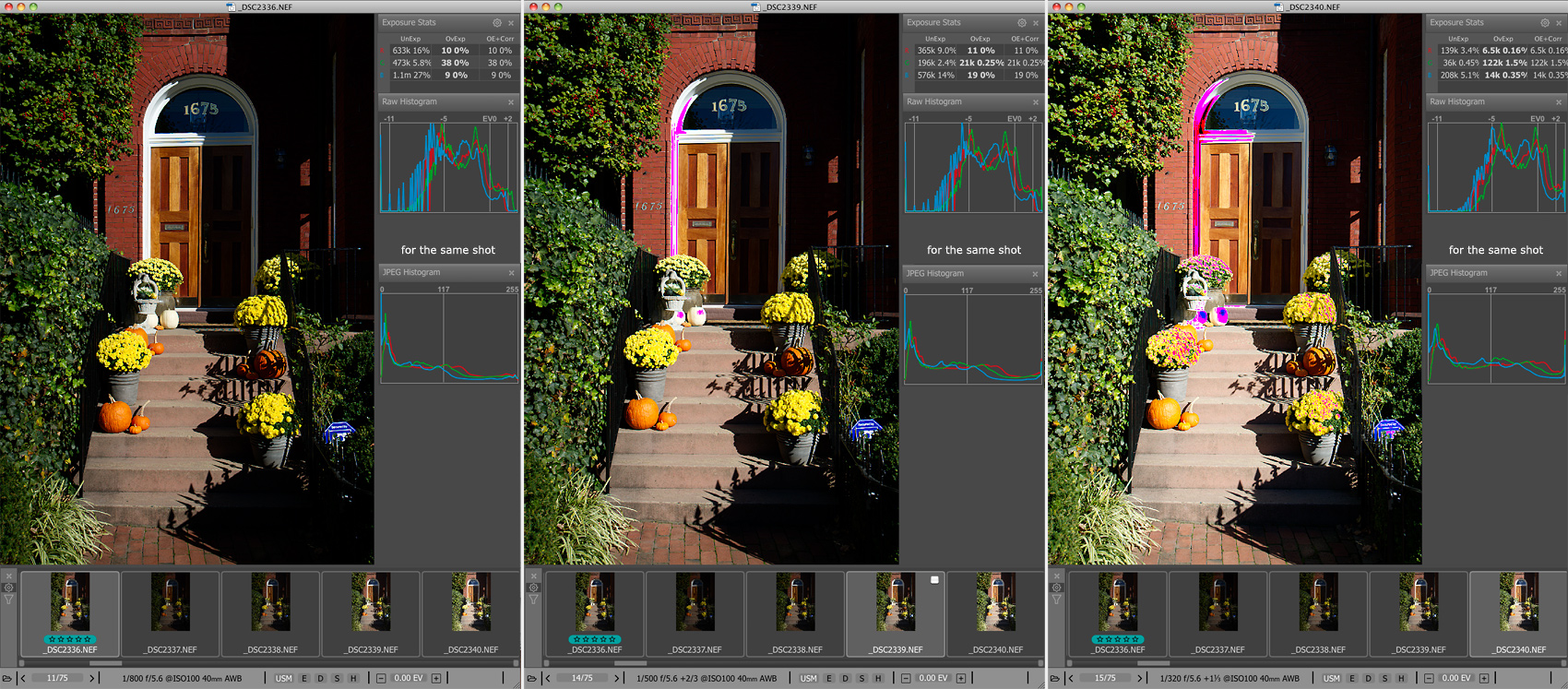The width and height of the screenshot is (1568, 689).
Task: Toggle E edge display in _DSC2339.NEF window
Action: click(x=829, y=678)
